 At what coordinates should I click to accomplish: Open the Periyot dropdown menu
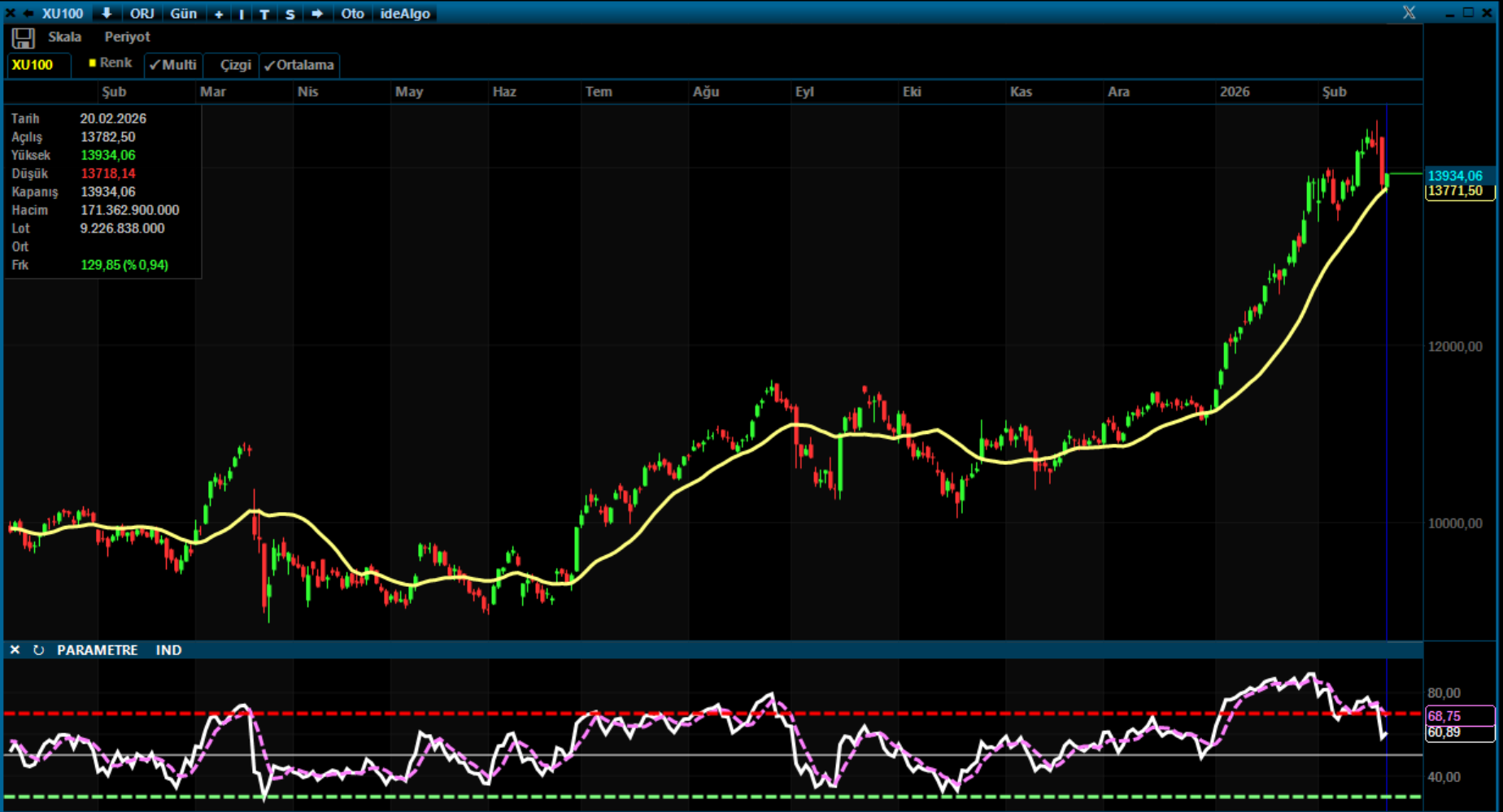tap(127, 37)
